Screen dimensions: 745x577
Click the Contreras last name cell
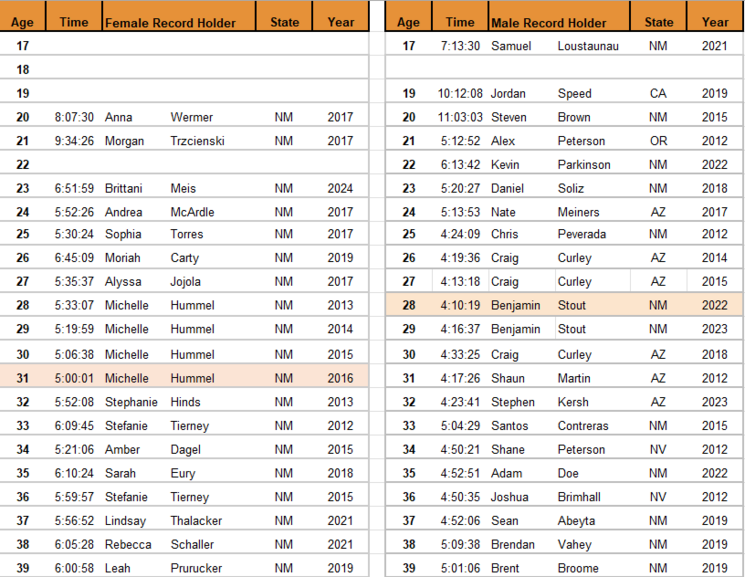click(x=583, y=426)
